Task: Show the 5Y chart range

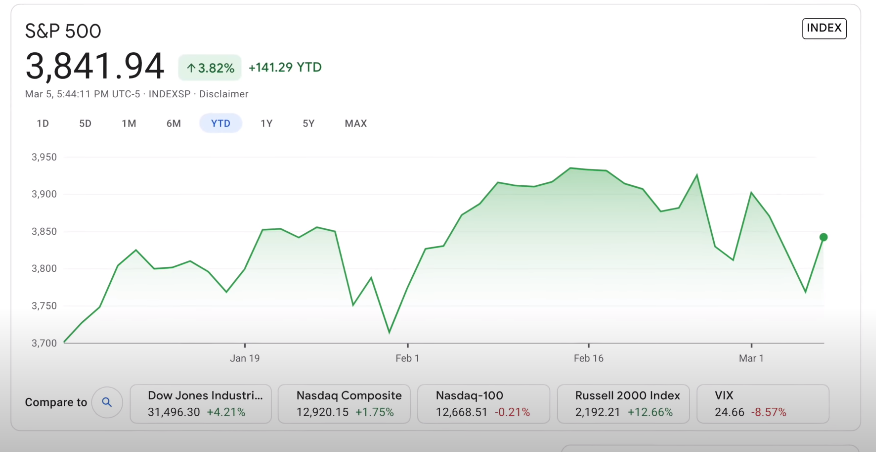Action: [x=309, y=124]
